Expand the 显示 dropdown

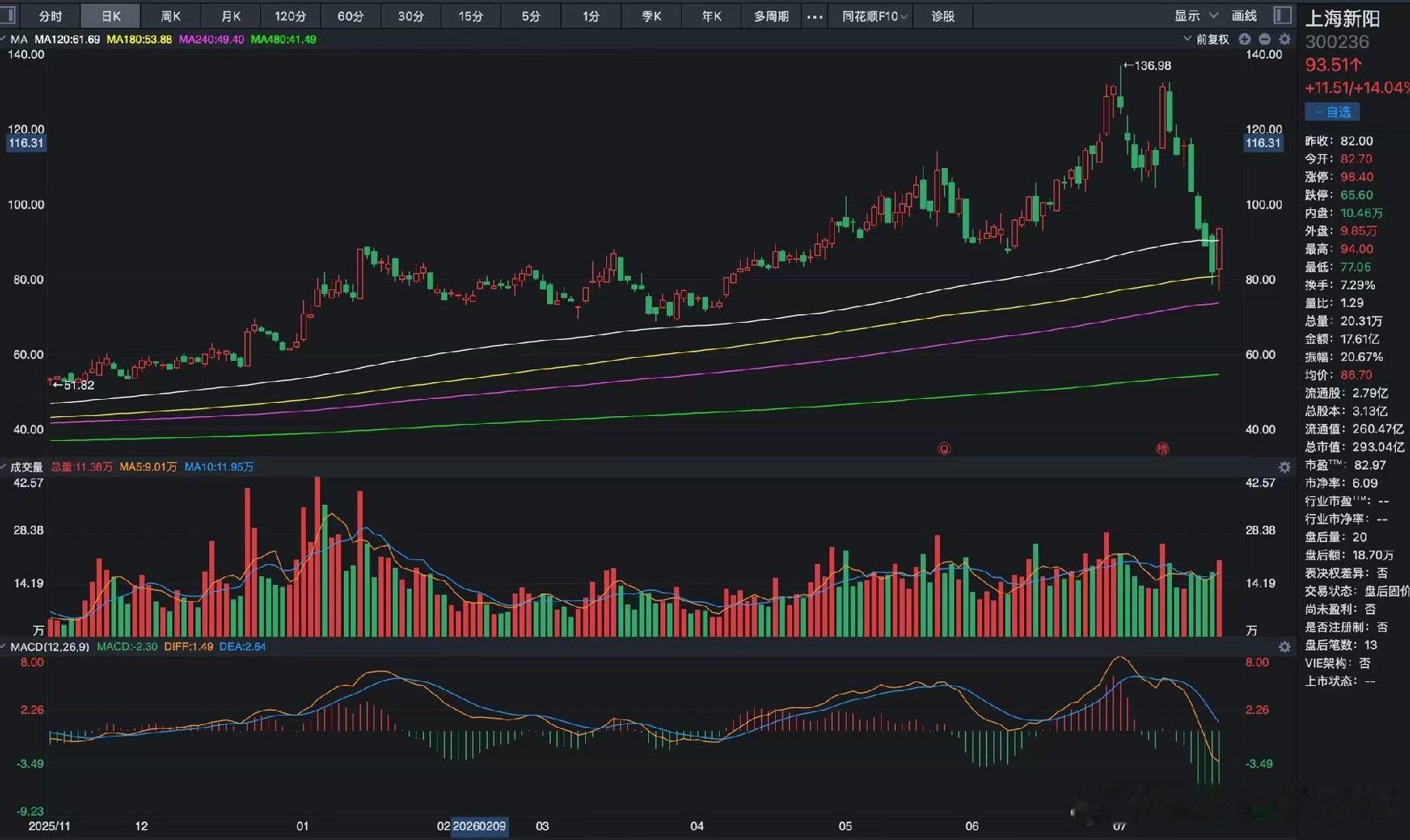click(1197, 16)
